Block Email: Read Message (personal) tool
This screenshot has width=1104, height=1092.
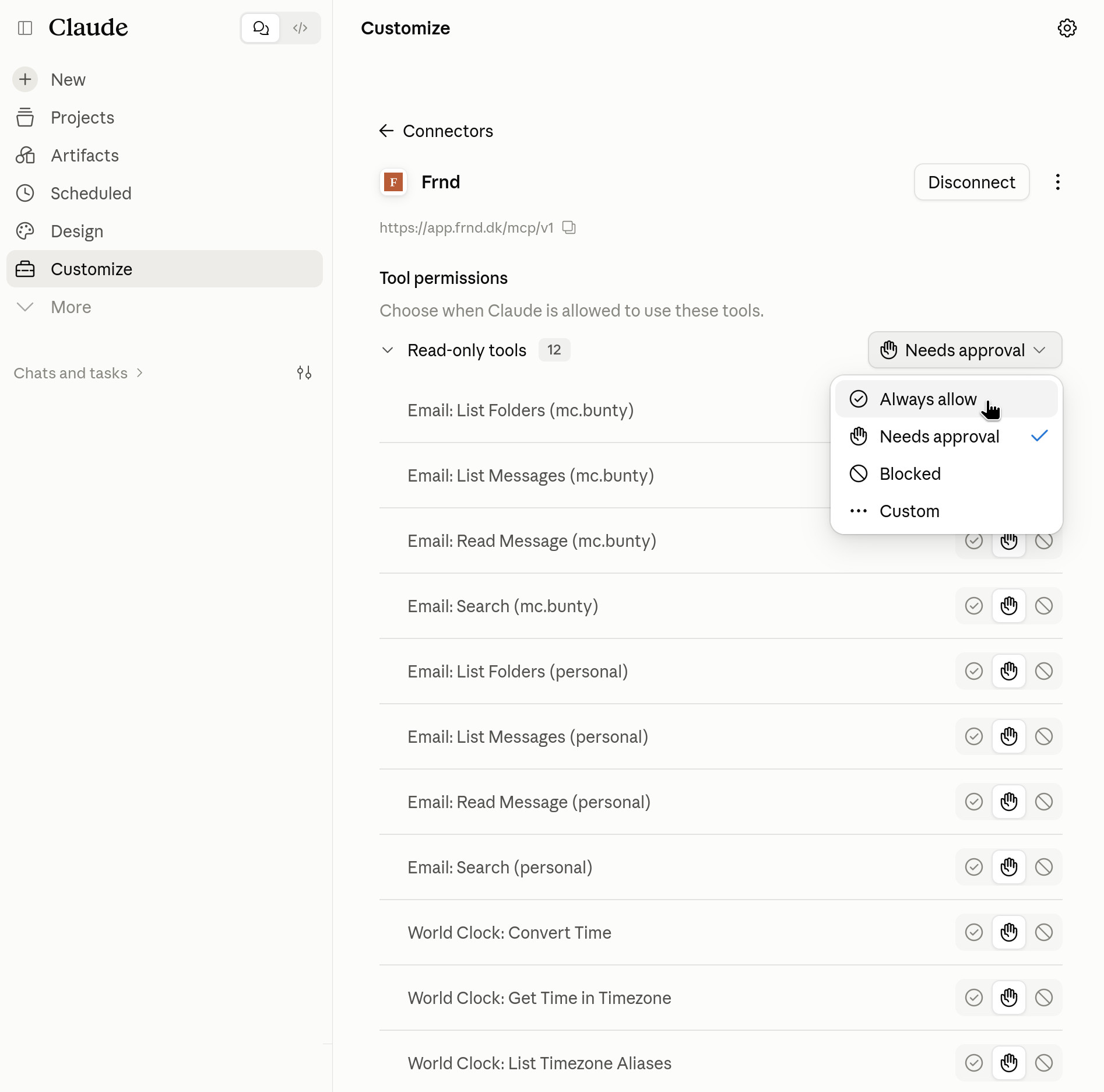pos(1043,802)
